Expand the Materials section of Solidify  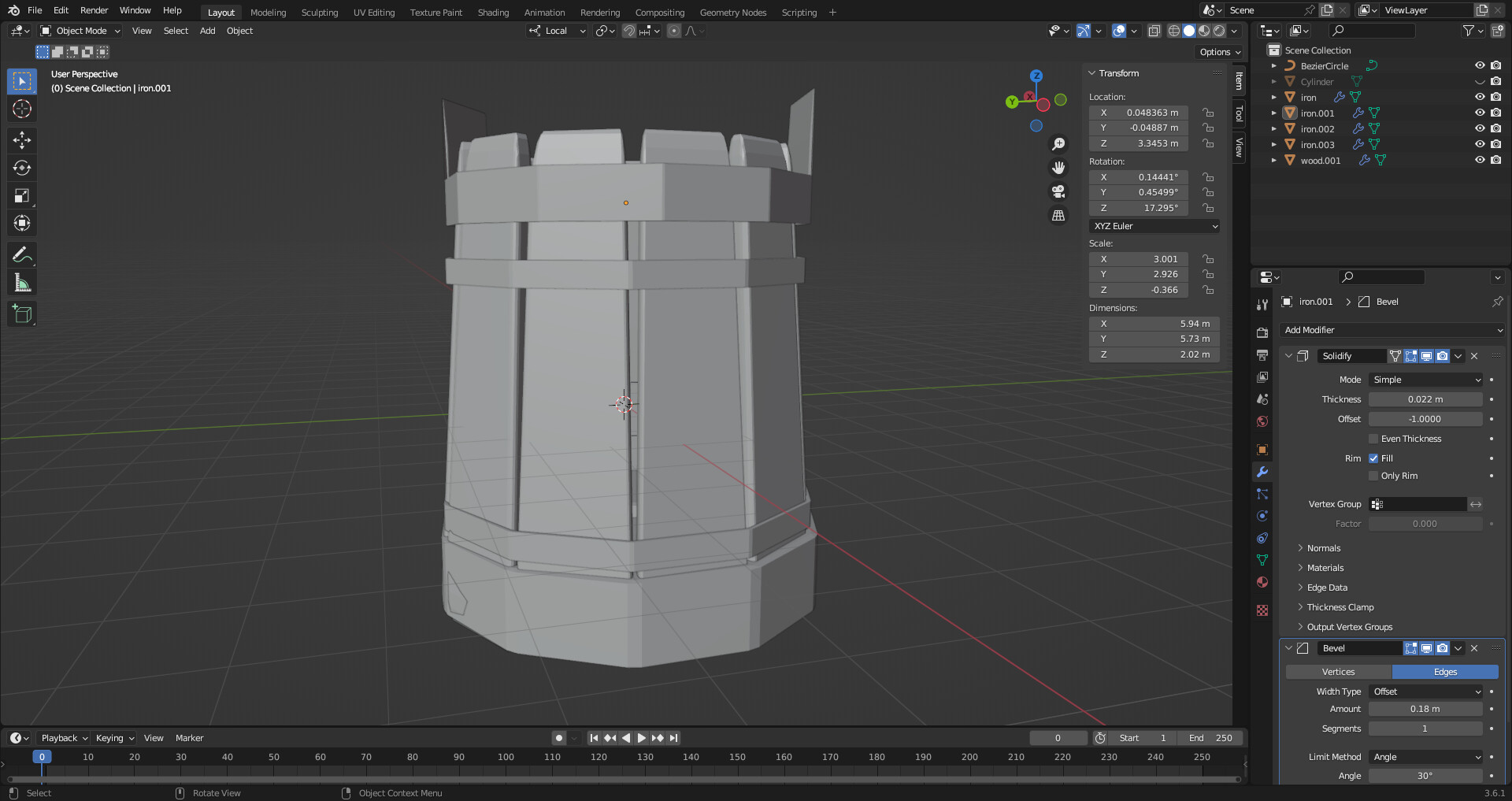(1325, 567)
